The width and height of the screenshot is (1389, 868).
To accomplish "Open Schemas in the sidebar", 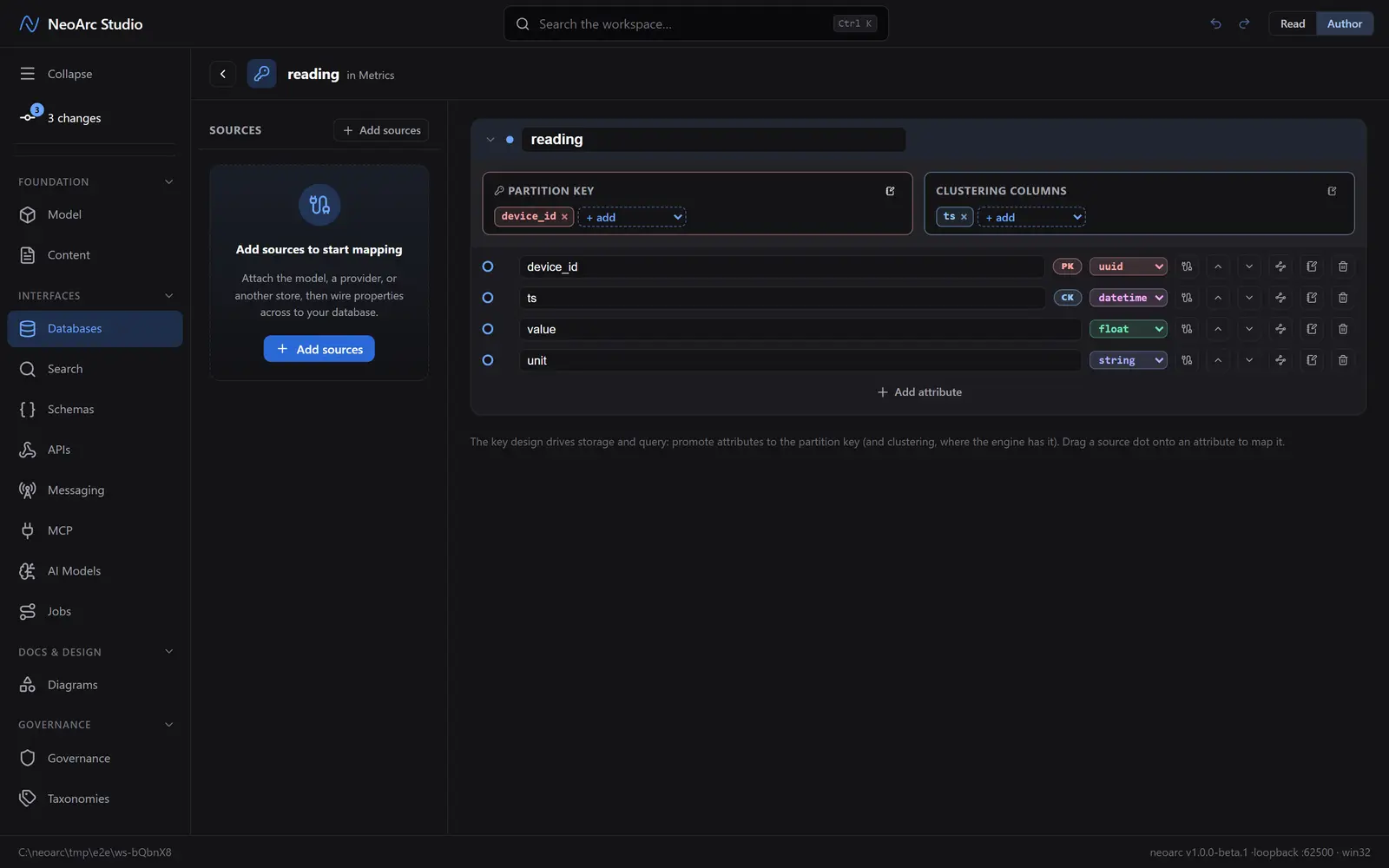I will [x=95, y=410].
